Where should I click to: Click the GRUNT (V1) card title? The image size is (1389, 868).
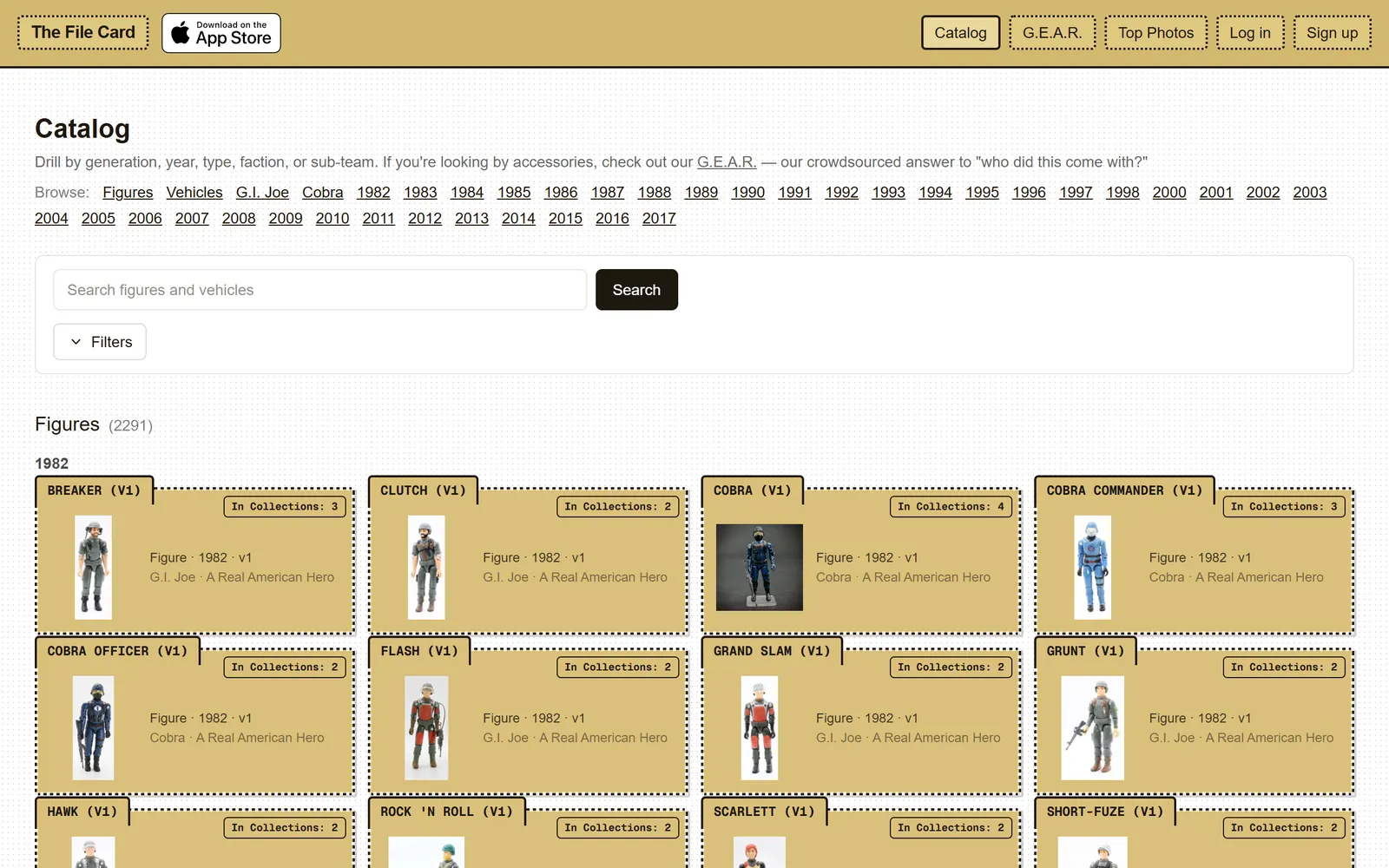pyautogui.click(x=1085, y=651)
